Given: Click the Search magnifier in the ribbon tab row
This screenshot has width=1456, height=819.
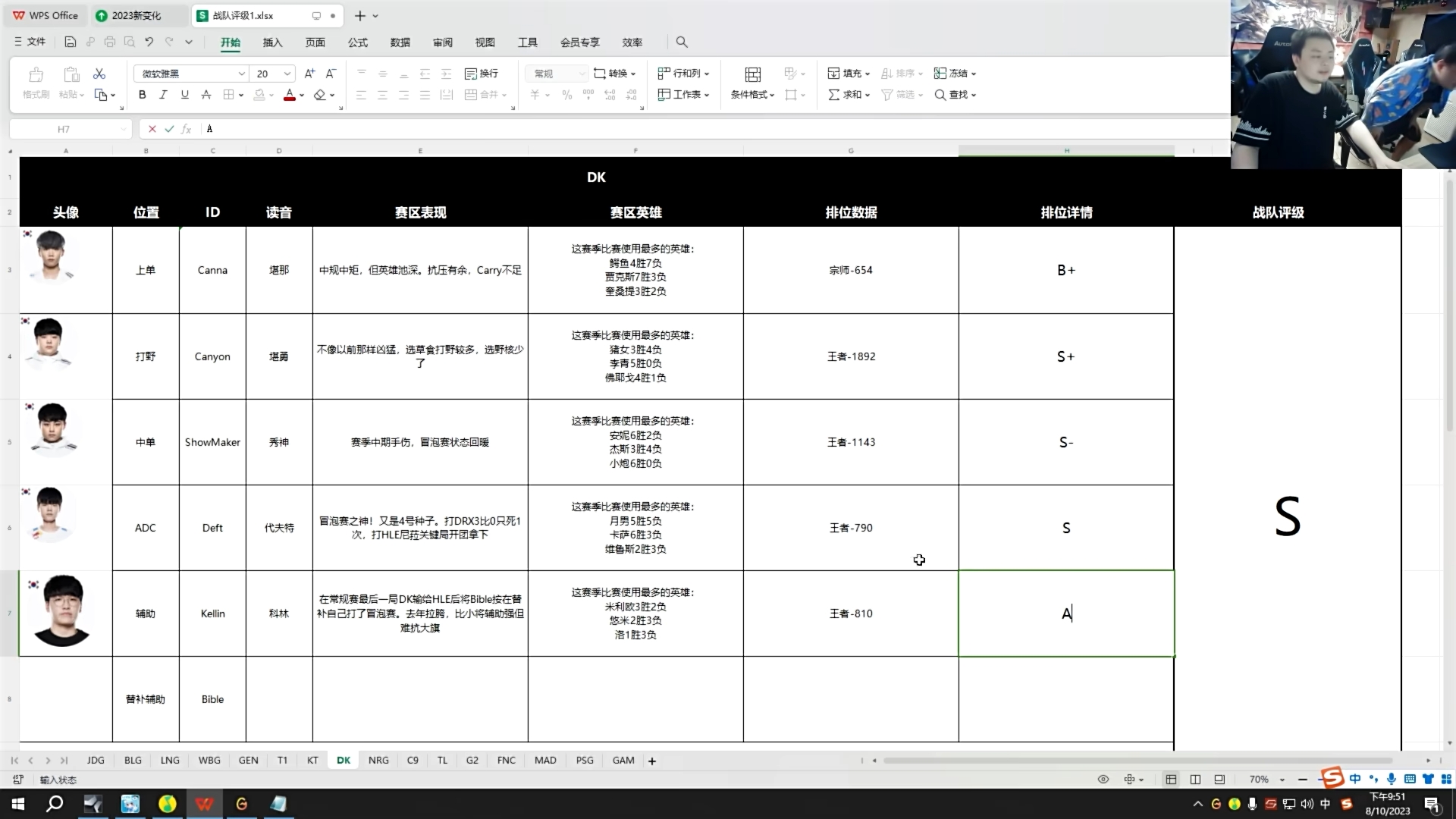Looking at the screenshot, I should [x=682, y=42].
